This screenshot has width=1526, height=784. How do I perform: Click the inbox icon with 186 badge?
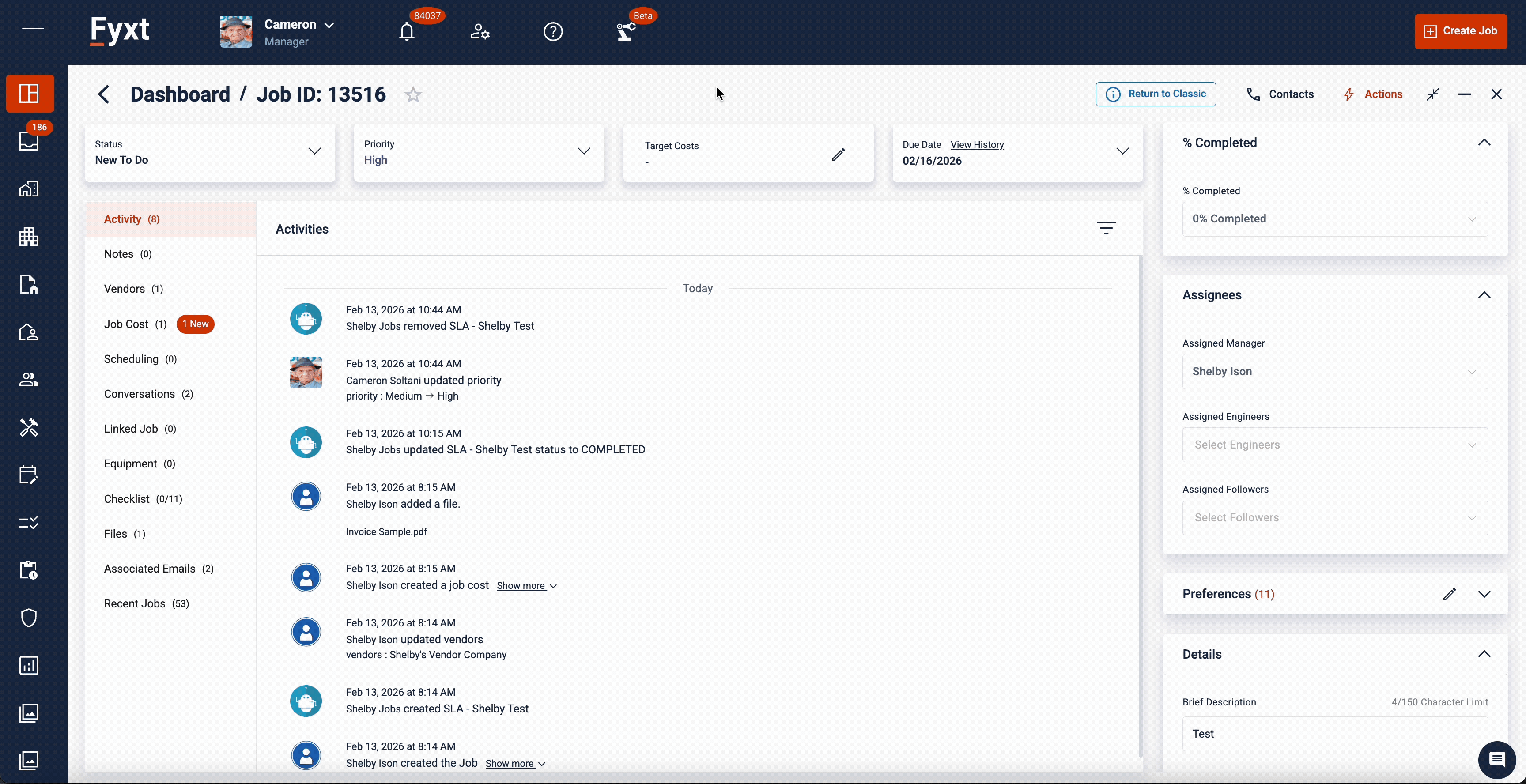tap(29, 141)
